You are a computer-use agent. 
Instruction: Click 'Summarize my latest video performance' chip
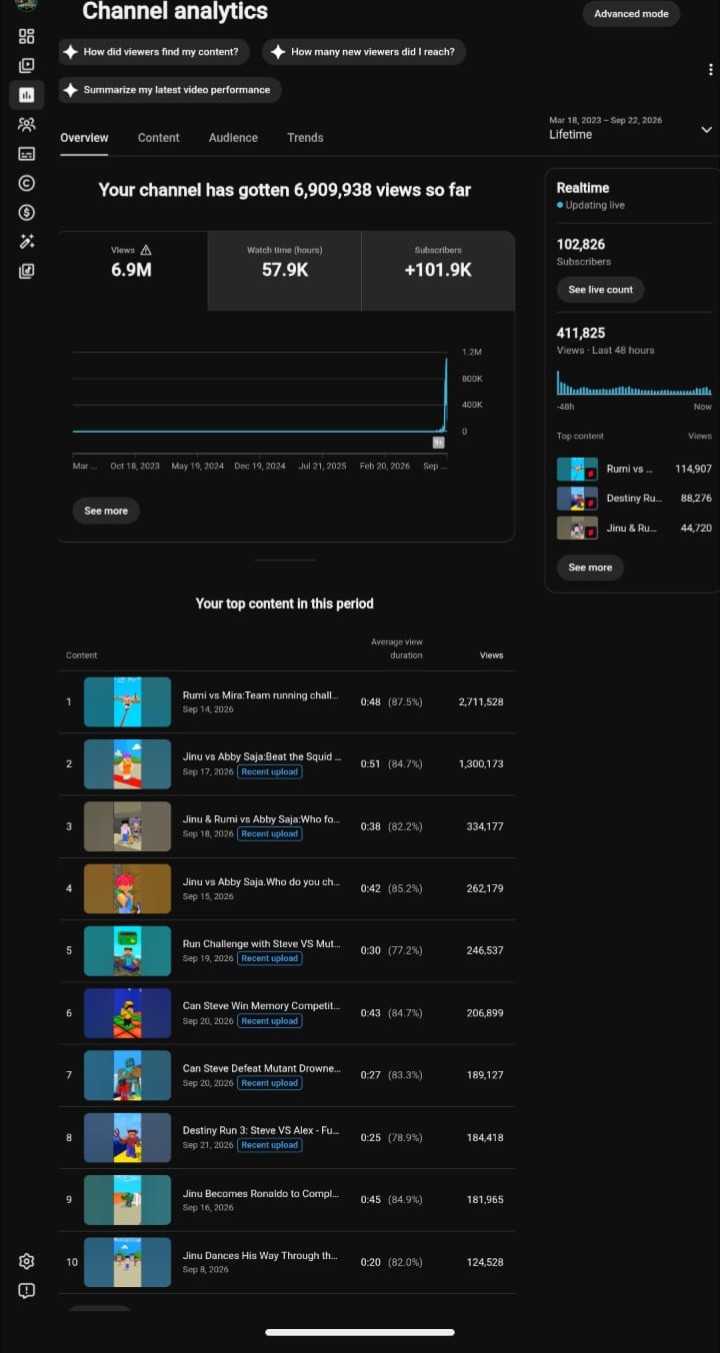coord(170,90)
